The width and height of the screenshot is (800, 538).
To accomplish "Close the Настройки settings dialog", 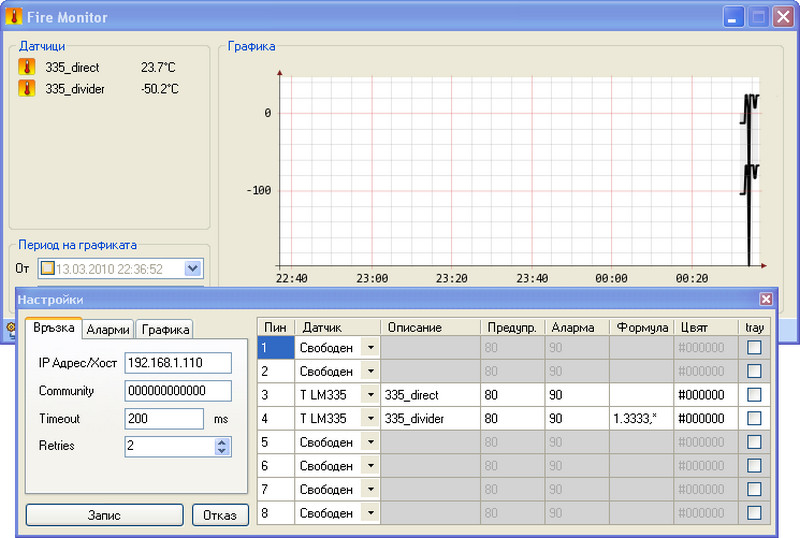I will 766,299.
